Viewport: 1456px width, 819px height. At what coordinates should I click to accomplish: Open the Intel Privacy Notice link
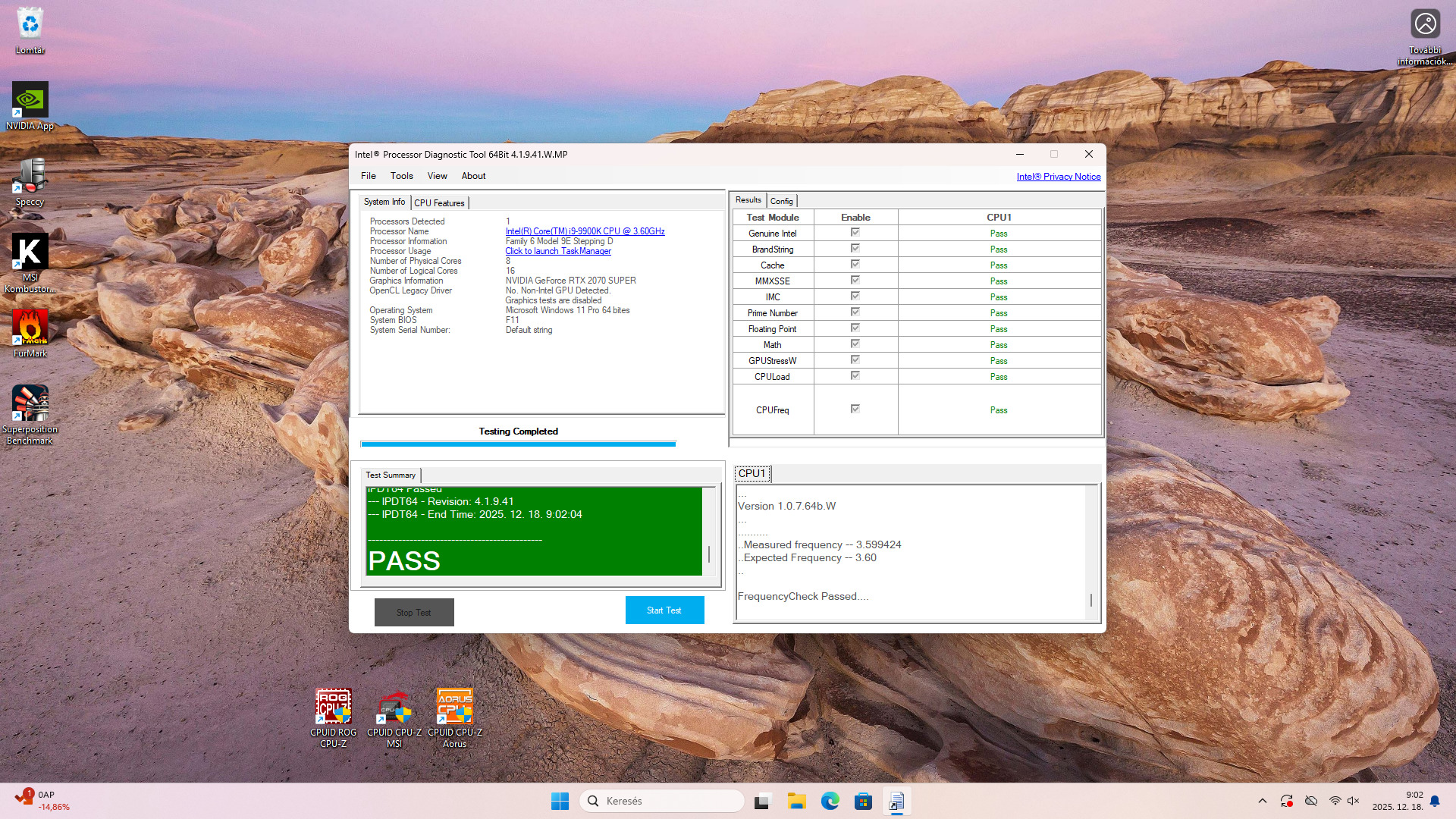[x=1058, y=177]
